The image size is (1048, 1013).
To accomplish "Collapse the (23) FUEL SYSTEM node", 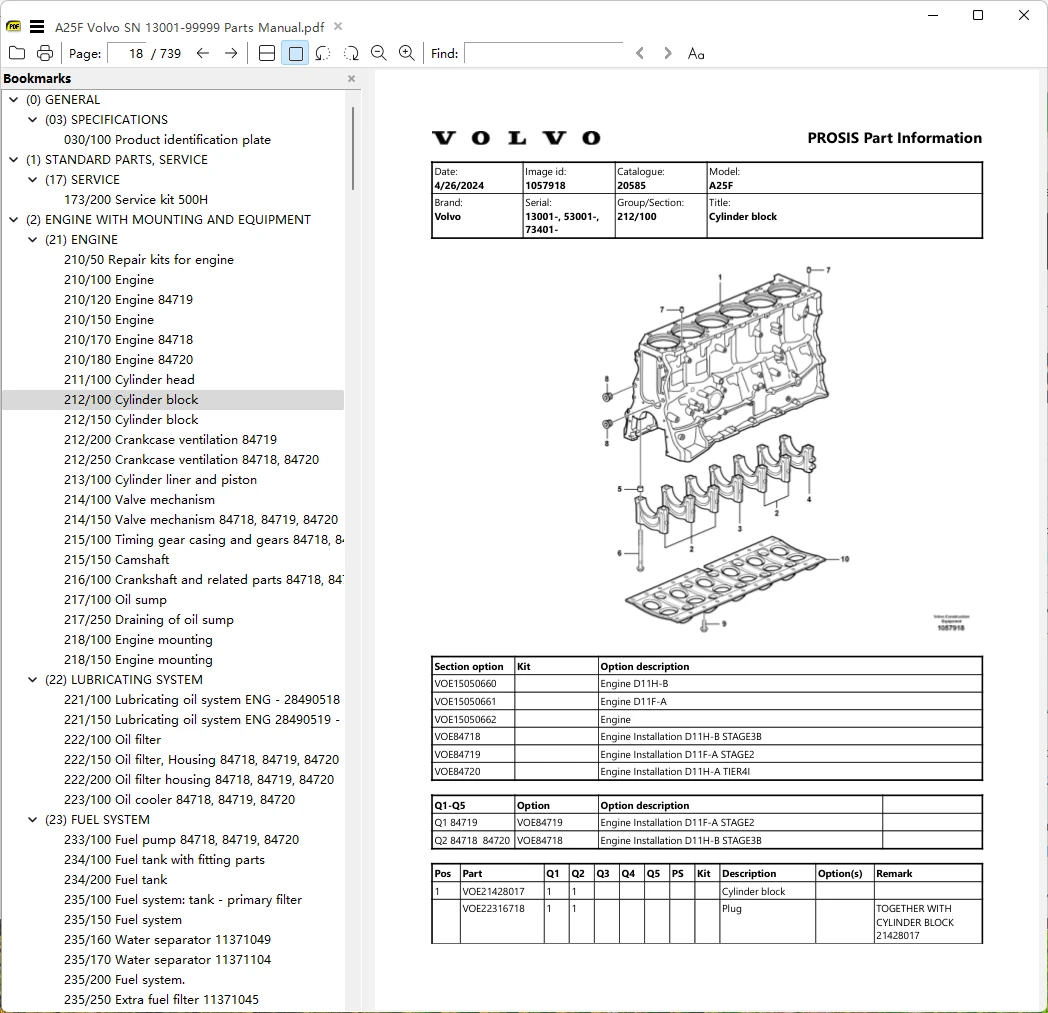I will [32, 820].
